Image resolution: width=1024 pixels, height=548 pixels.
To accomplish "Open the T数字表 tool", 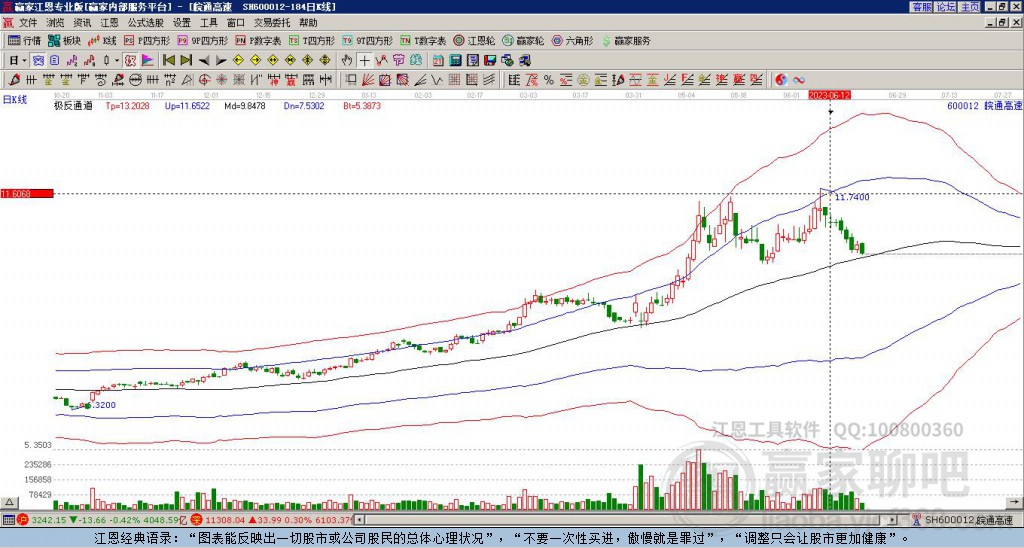I will click(423, 40).
